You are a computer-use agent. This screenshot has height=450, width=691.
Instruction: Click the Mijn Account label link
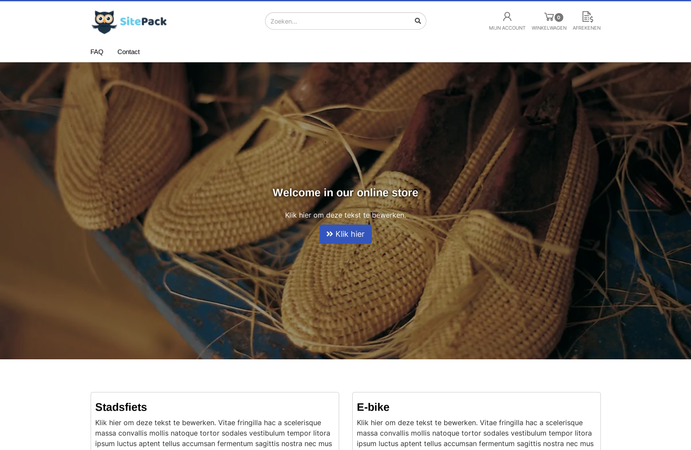(x=507, y=28)
